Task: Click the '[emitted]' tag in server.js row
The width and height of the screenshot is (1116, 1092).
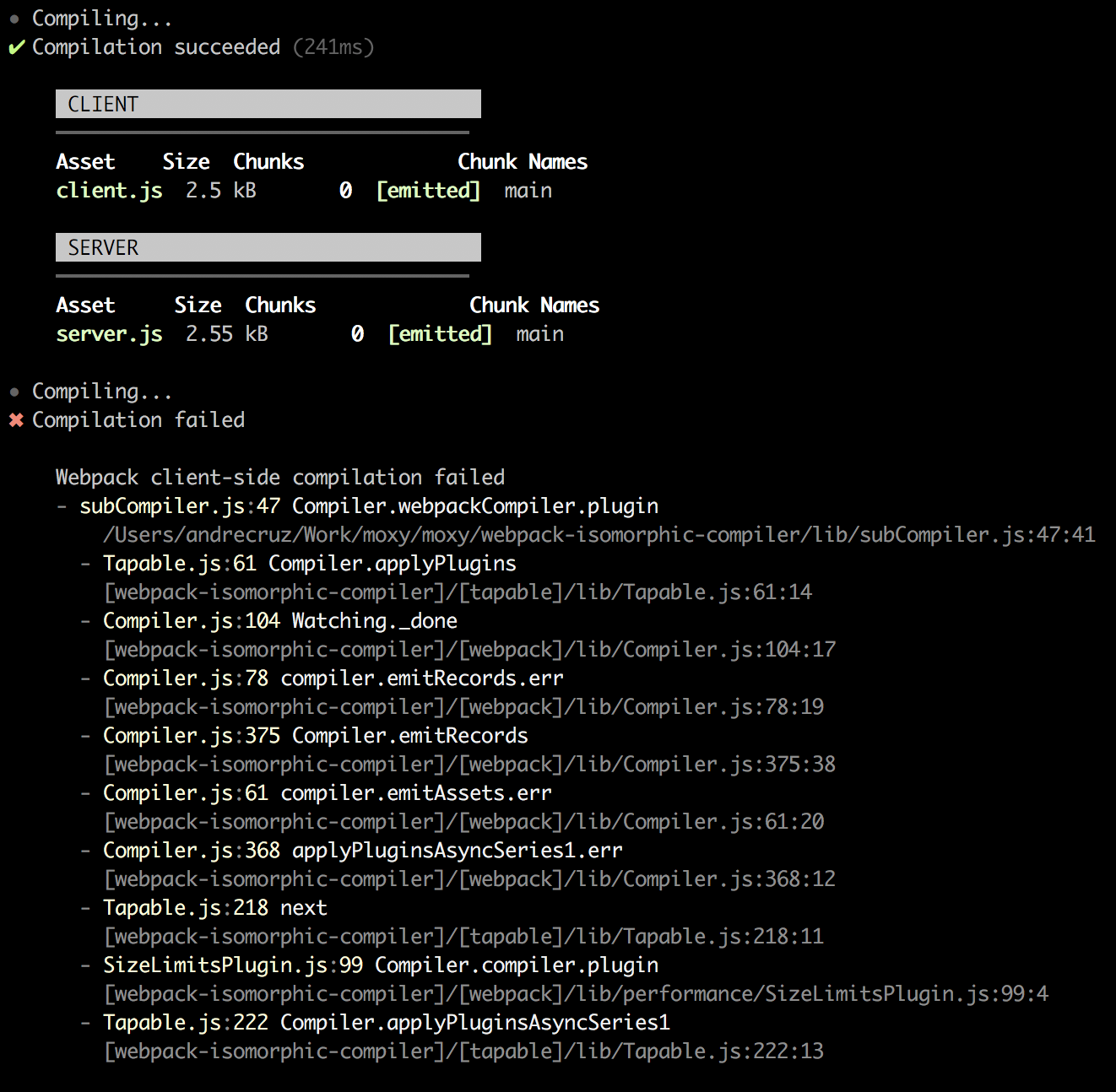Action: [x=440, y=334]
